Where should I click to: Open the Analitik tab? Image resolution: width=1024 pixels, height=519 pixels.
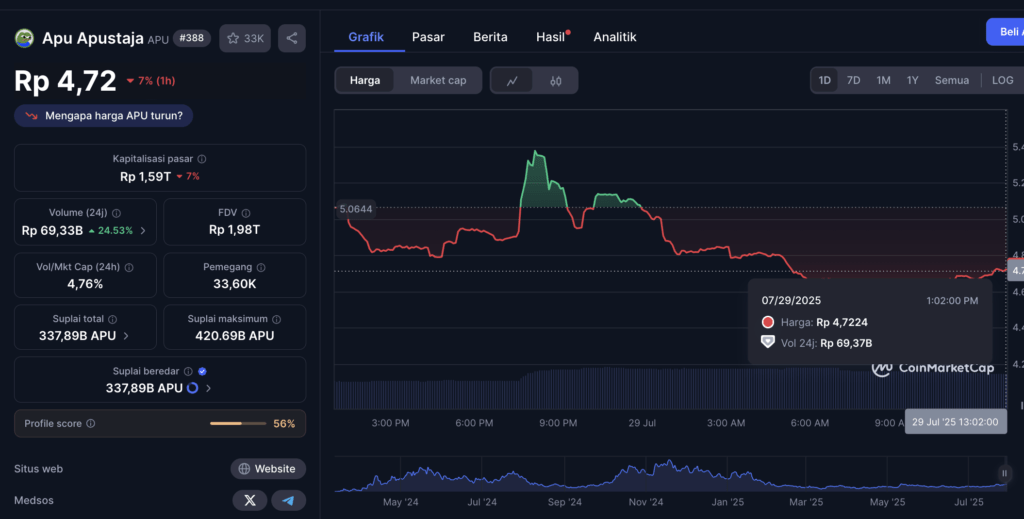(x=615, y=37)
